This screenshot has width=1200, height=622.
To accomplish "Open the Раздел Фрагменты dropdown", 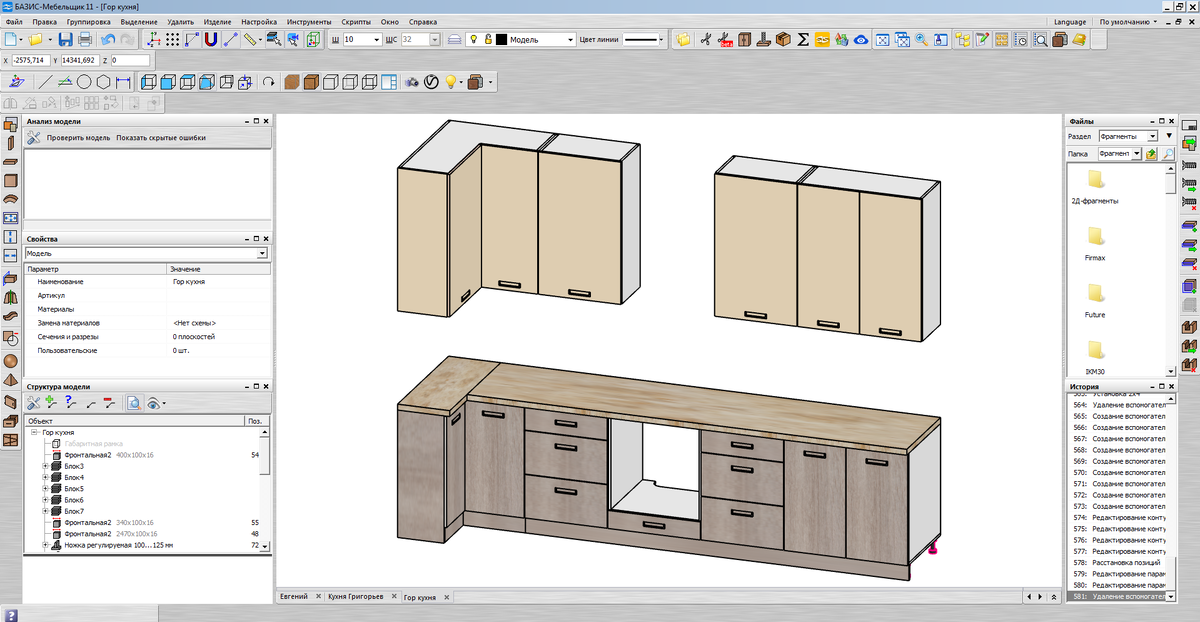I will pos(1152,136).
